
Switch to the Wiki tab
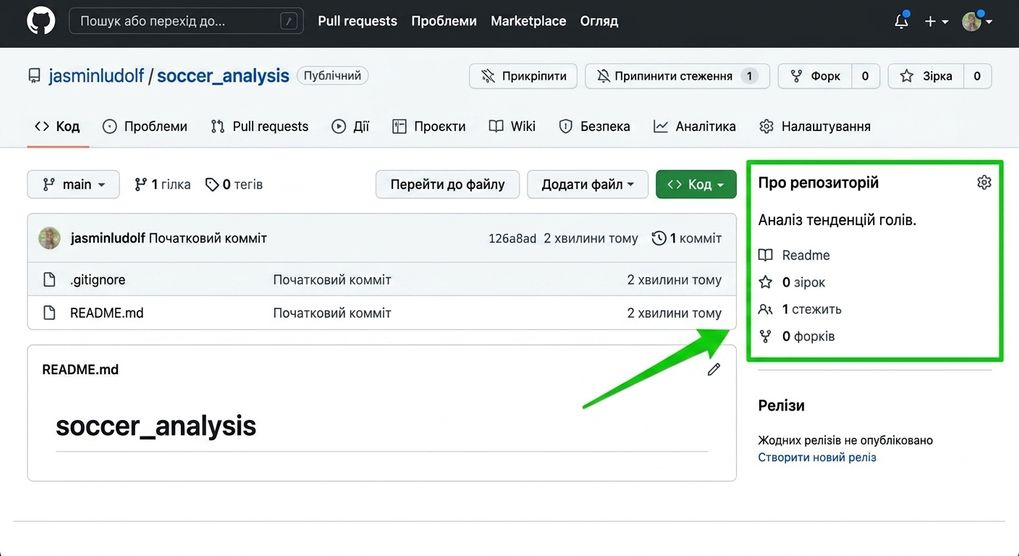512,126
